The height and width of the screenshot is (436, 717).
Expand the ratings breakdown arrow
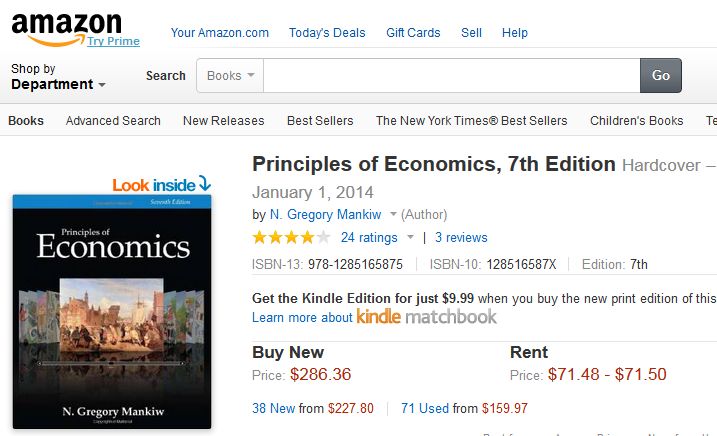coord(410,238)
